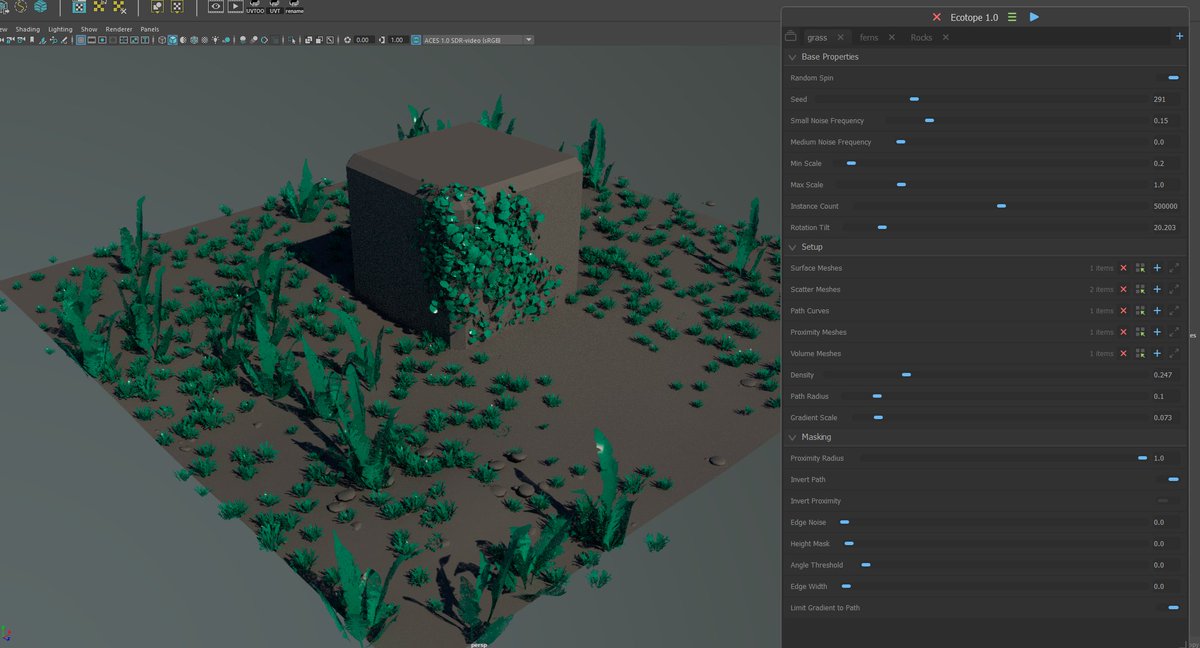1200x648 pixels.
Task: Run Ecotope with the blue play icon
Action: [1034, 17]
